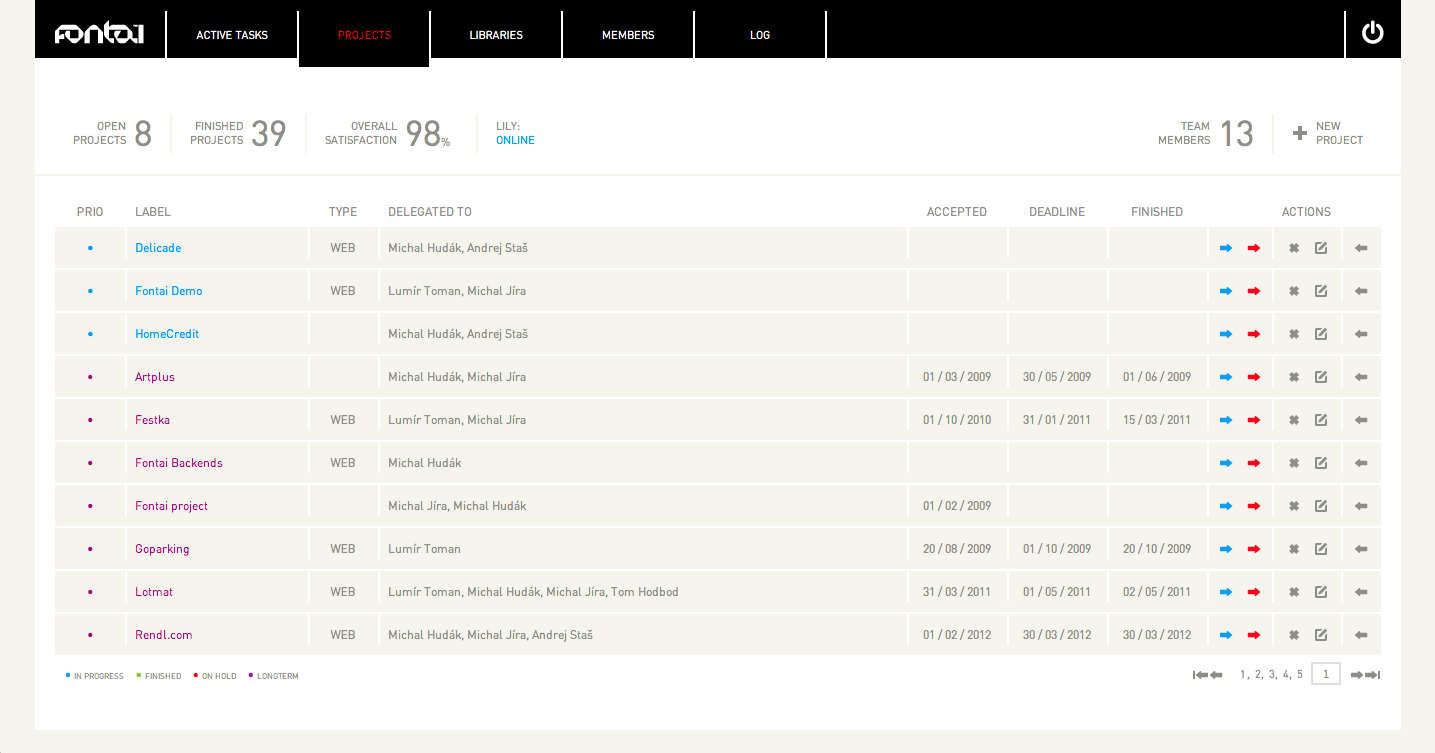Open the Lotmat project link
Image resolution: width=1435 pixels, height=753 pixels.
(154, 592)
